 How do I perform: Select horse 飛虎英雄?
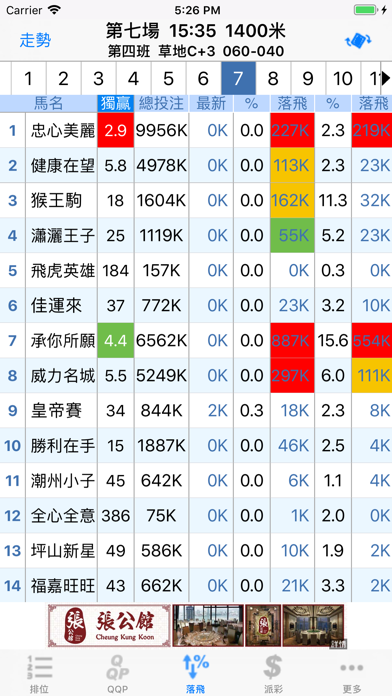click(x=63, y=271)
